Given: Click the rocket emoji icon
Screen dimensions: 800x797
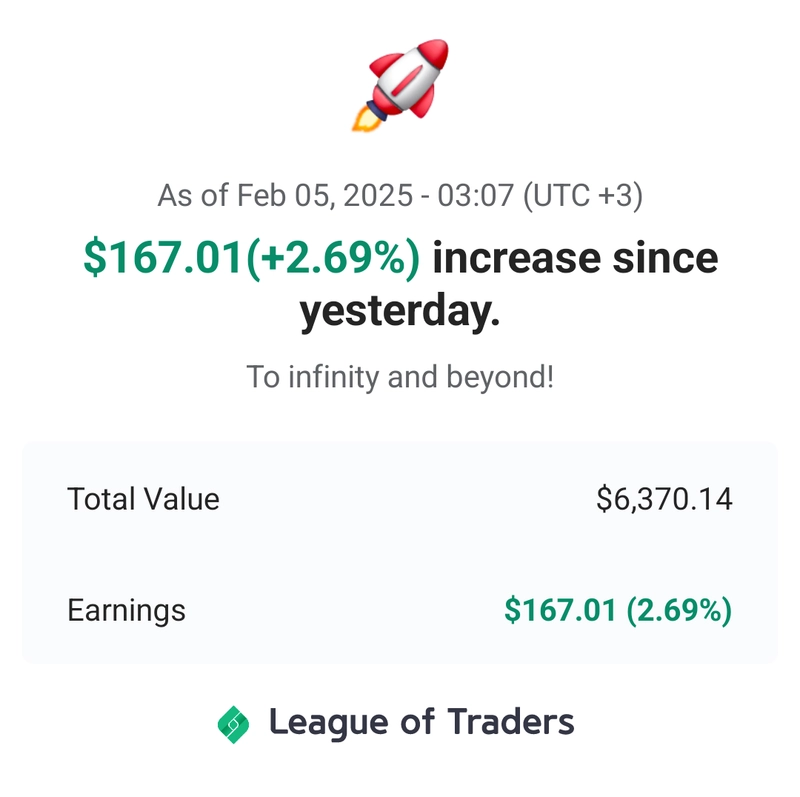Looking at the screenshot, I should (x=401, y=85).
